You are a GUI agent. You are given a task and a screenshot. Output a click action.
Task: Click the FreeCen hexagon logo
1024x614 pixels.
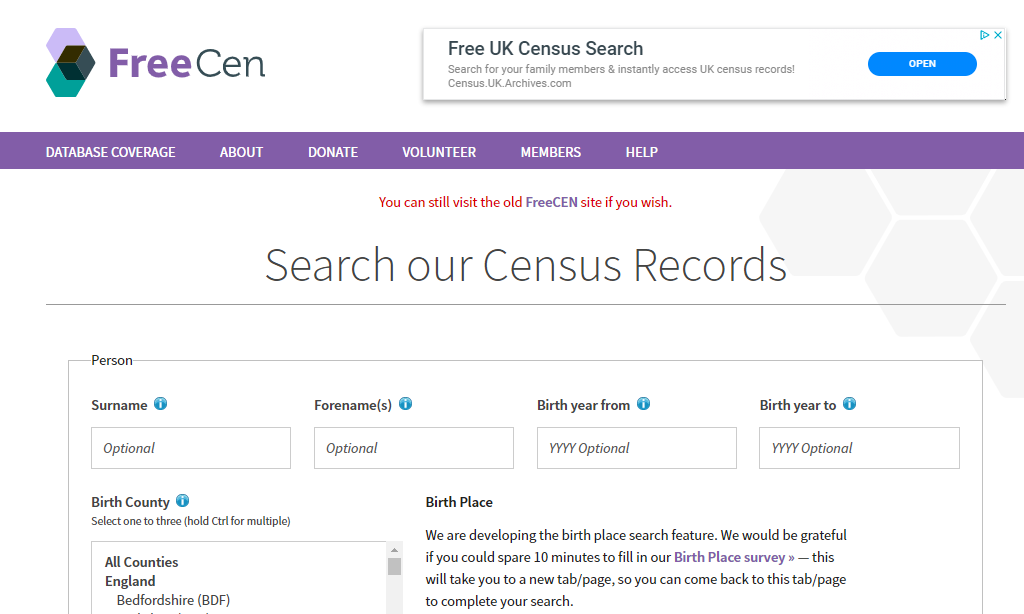tap(71, 63)
